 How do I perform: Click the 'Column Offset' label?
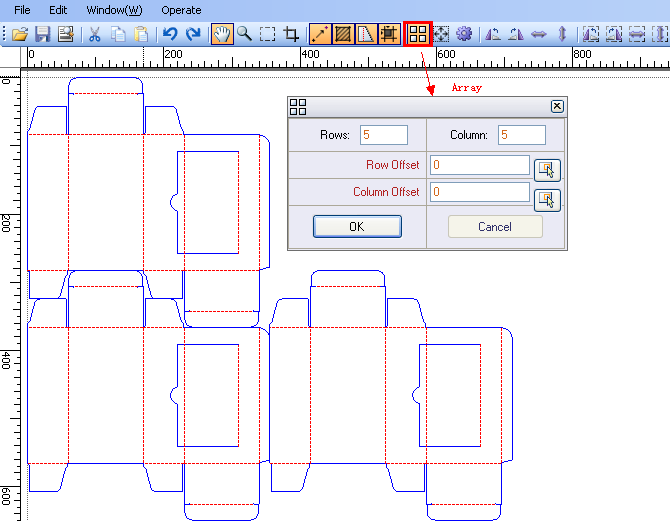click(x=386, y=192)
